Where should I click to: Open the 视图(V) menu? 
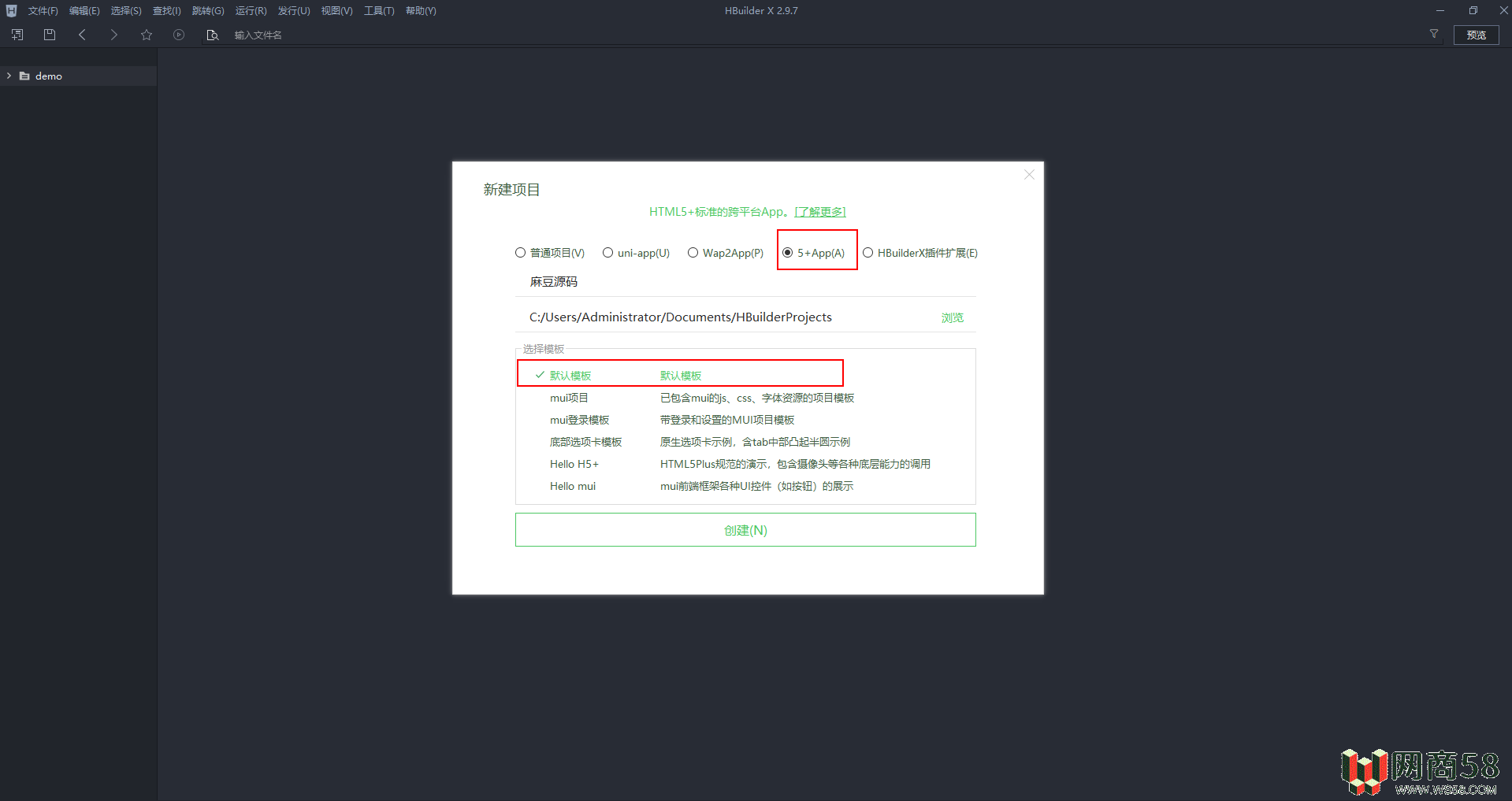336,11
